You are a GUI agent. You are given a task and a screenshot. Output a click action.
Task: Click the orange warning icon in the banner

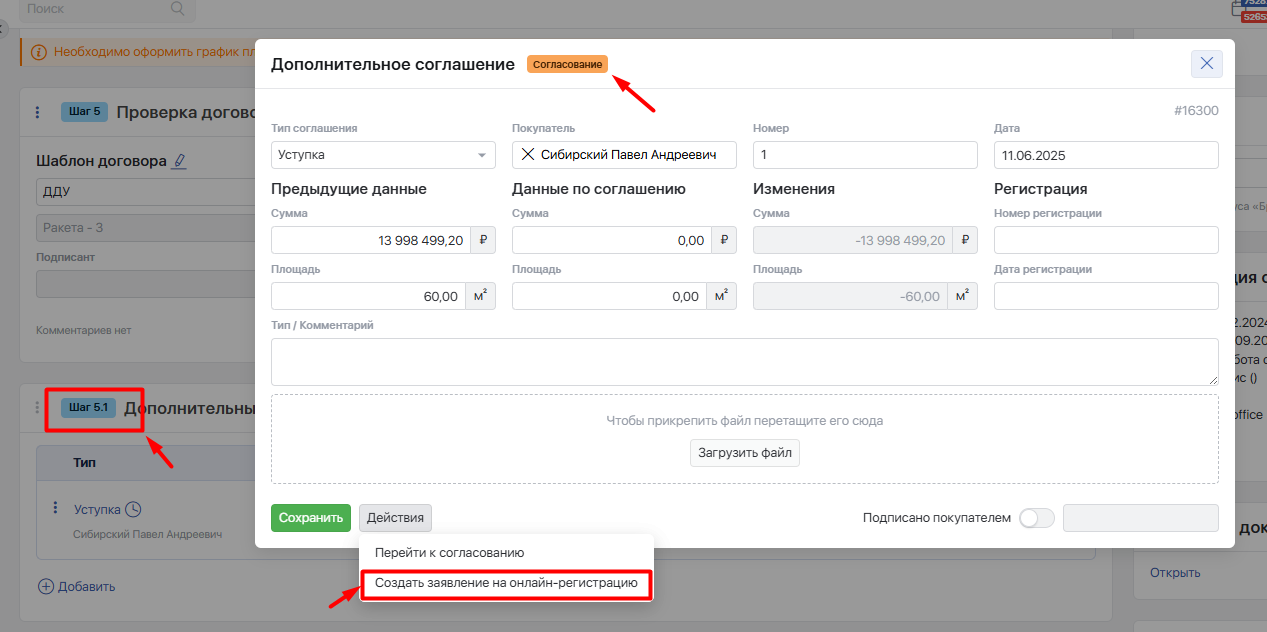(39, 51)
